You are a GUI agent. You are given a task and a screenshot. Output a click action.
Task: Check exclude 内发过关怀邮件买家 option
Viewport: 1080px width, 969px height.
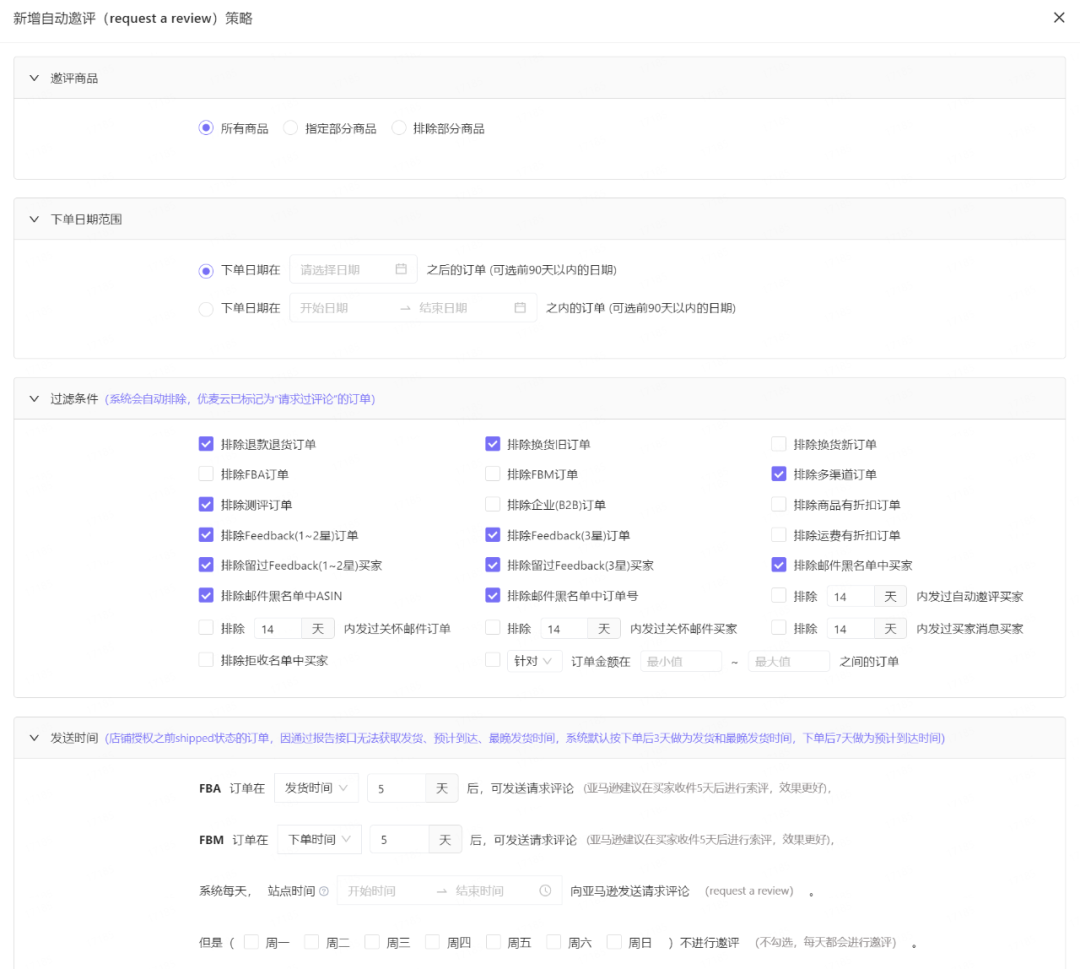click(x=492, y=627)
